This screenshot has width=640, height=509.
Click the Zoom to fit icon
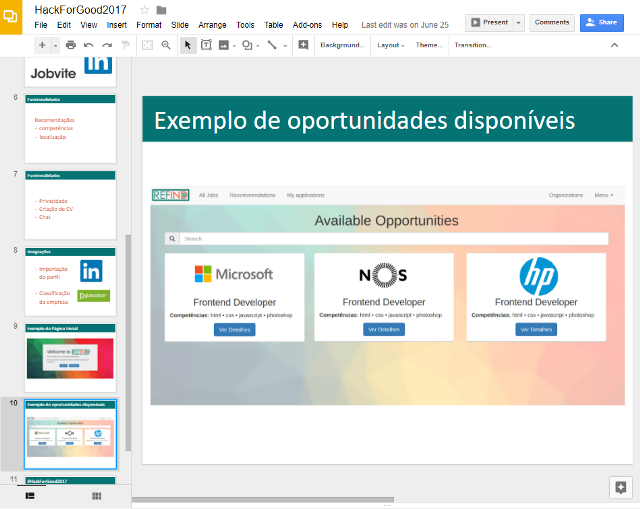[147, 45]
